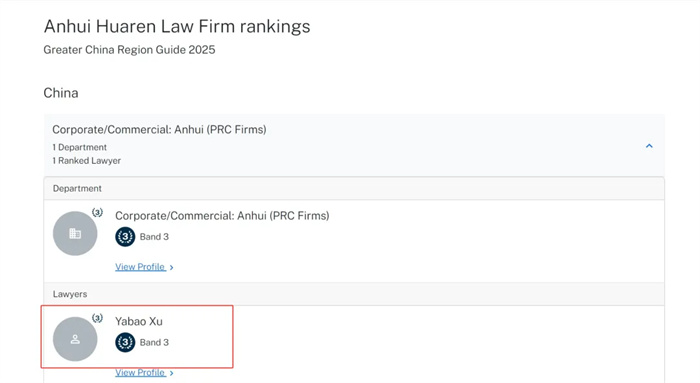
Task: Click the Lawyers subsection header
Action: click(x=70, y=294)
